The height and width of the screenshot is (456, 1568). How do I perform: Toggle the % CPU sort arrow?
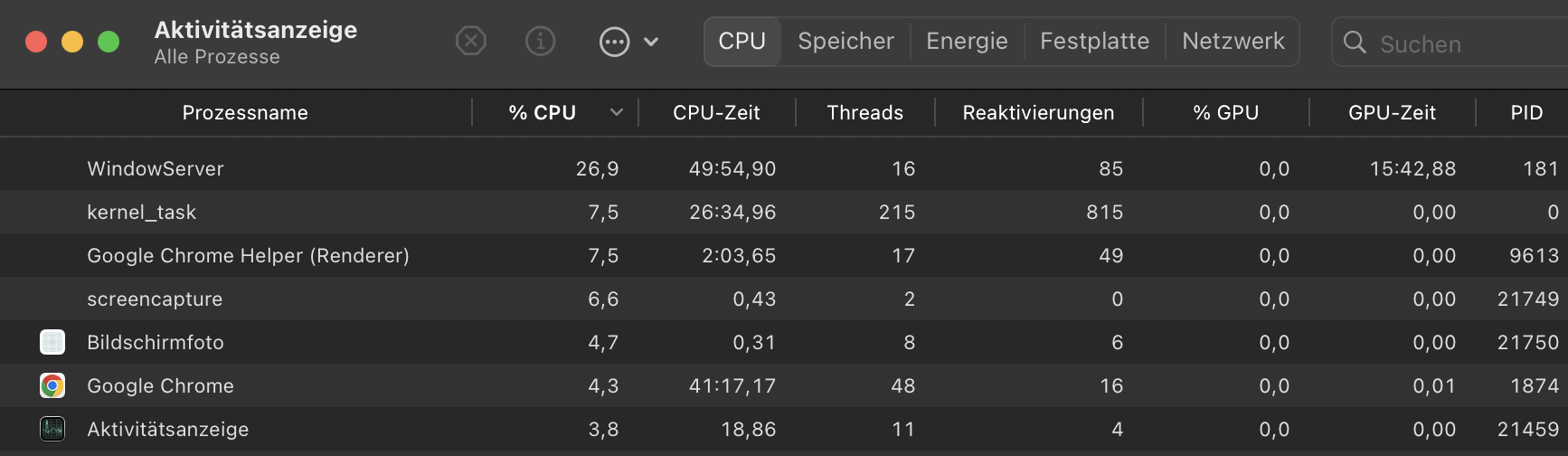[617, 112]
